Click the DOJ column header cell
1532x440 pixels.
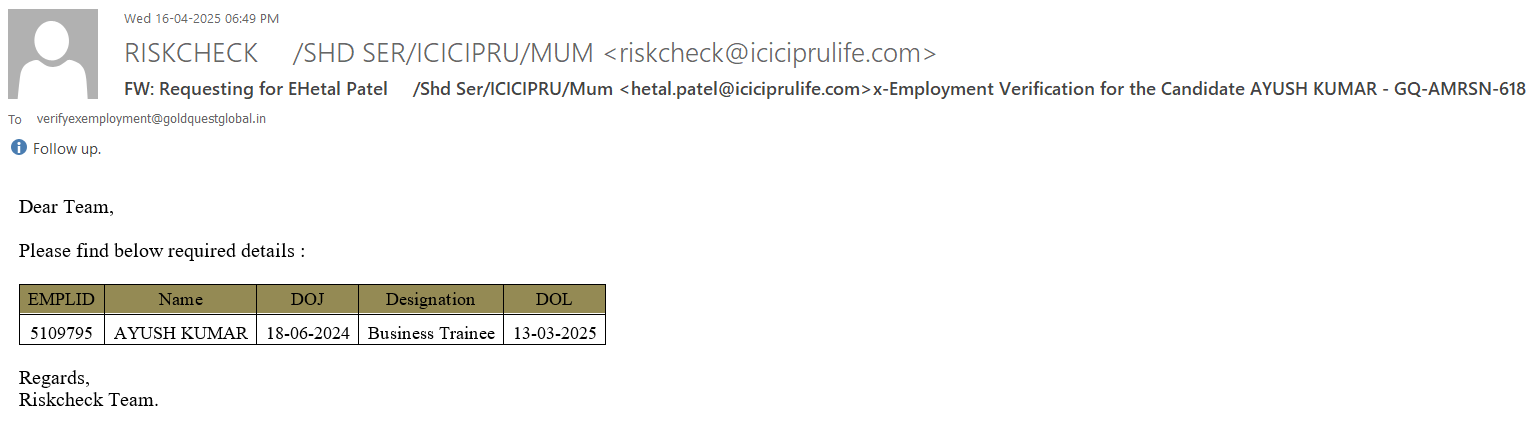click(x=307, y=299)
